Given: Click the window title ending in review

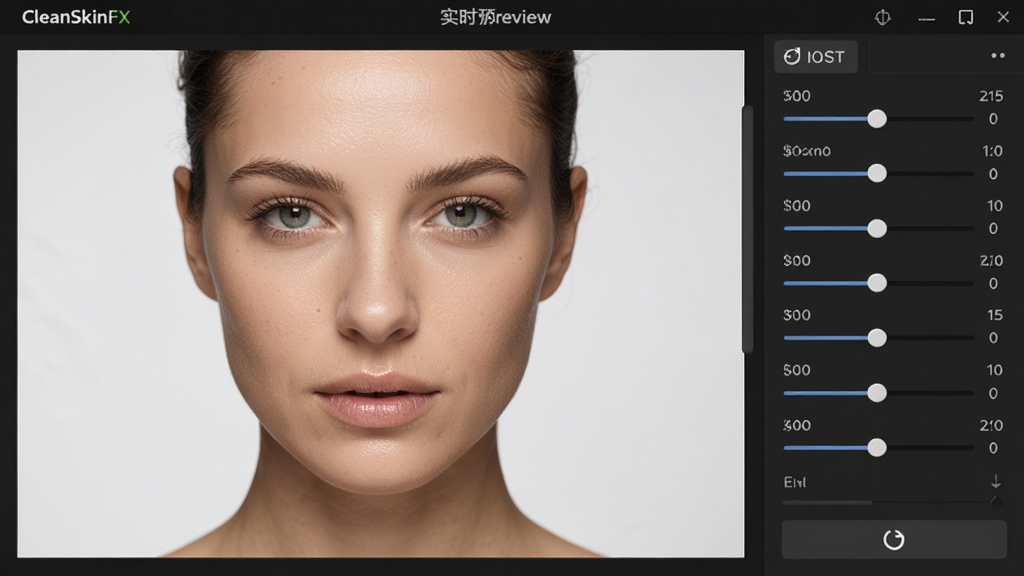Looking at the screenshot, I should [496, 17].
